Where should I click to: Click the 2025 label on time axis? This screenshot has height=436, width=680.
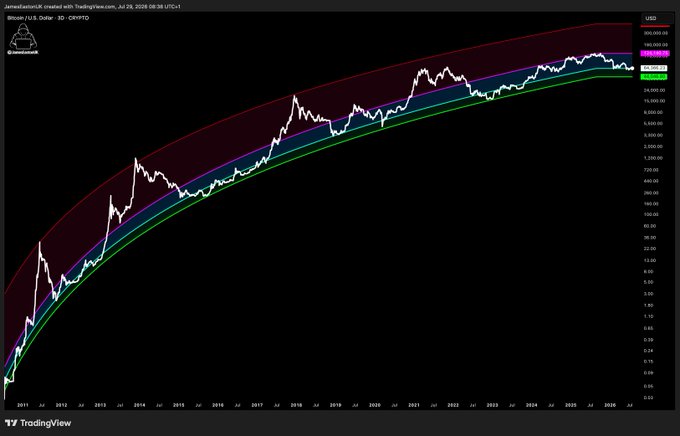coord(571,405)
